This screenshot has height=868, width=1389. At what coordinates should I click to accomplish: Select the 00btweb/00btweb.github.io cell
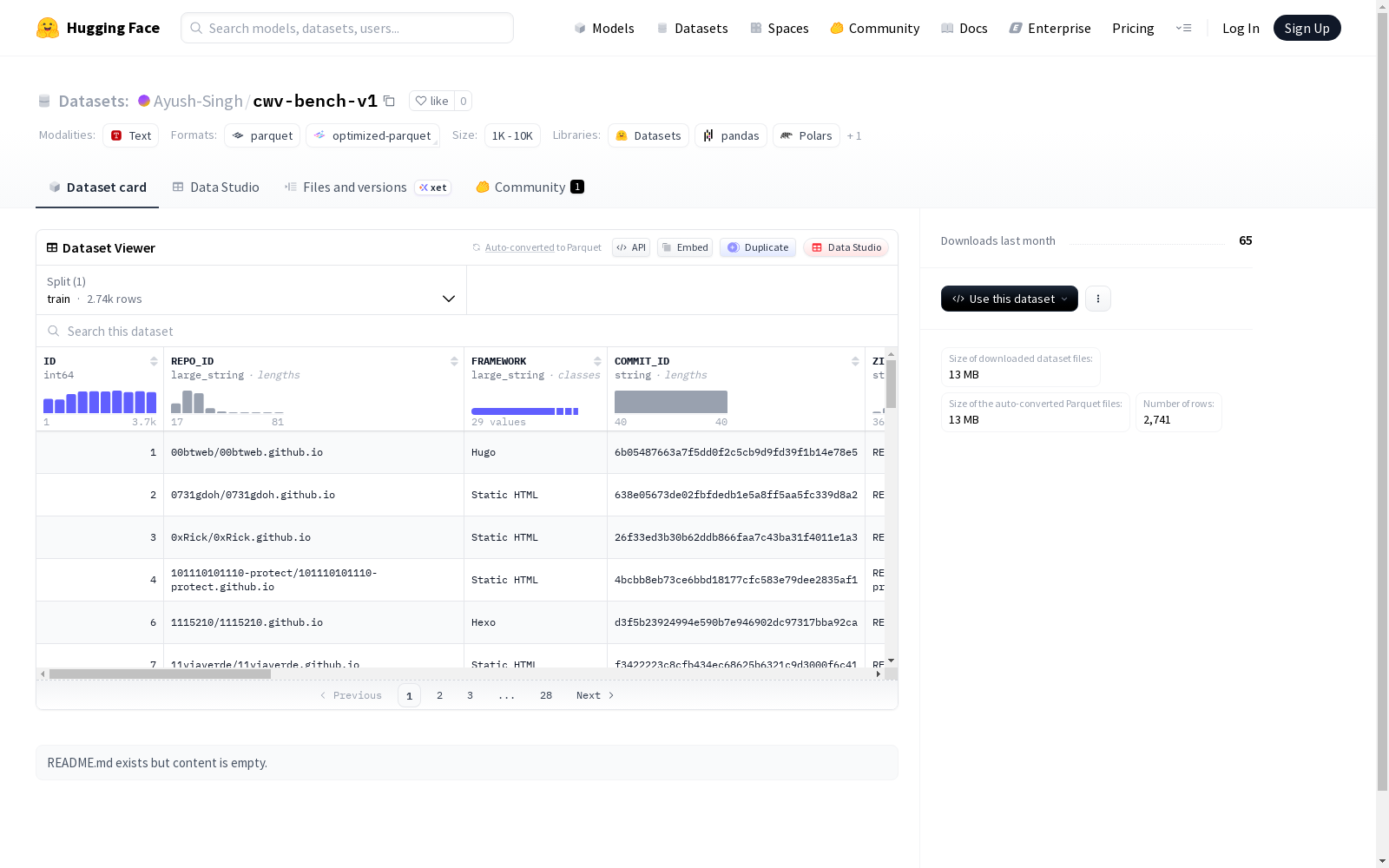tap(313, 452)
